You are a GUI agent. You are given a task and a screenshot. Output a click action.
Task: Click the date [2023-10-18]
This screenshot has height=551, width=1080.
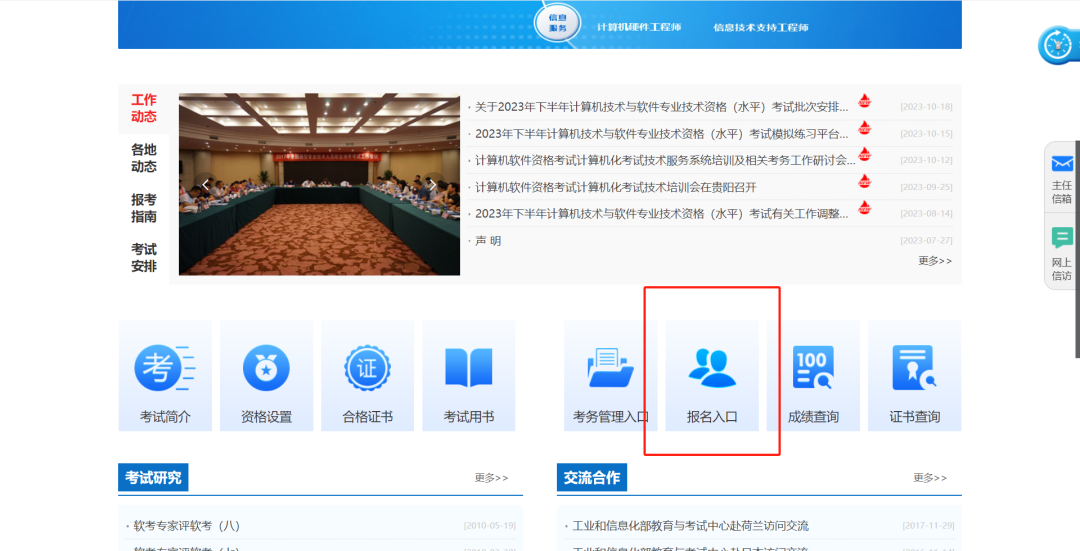(926, 107)
